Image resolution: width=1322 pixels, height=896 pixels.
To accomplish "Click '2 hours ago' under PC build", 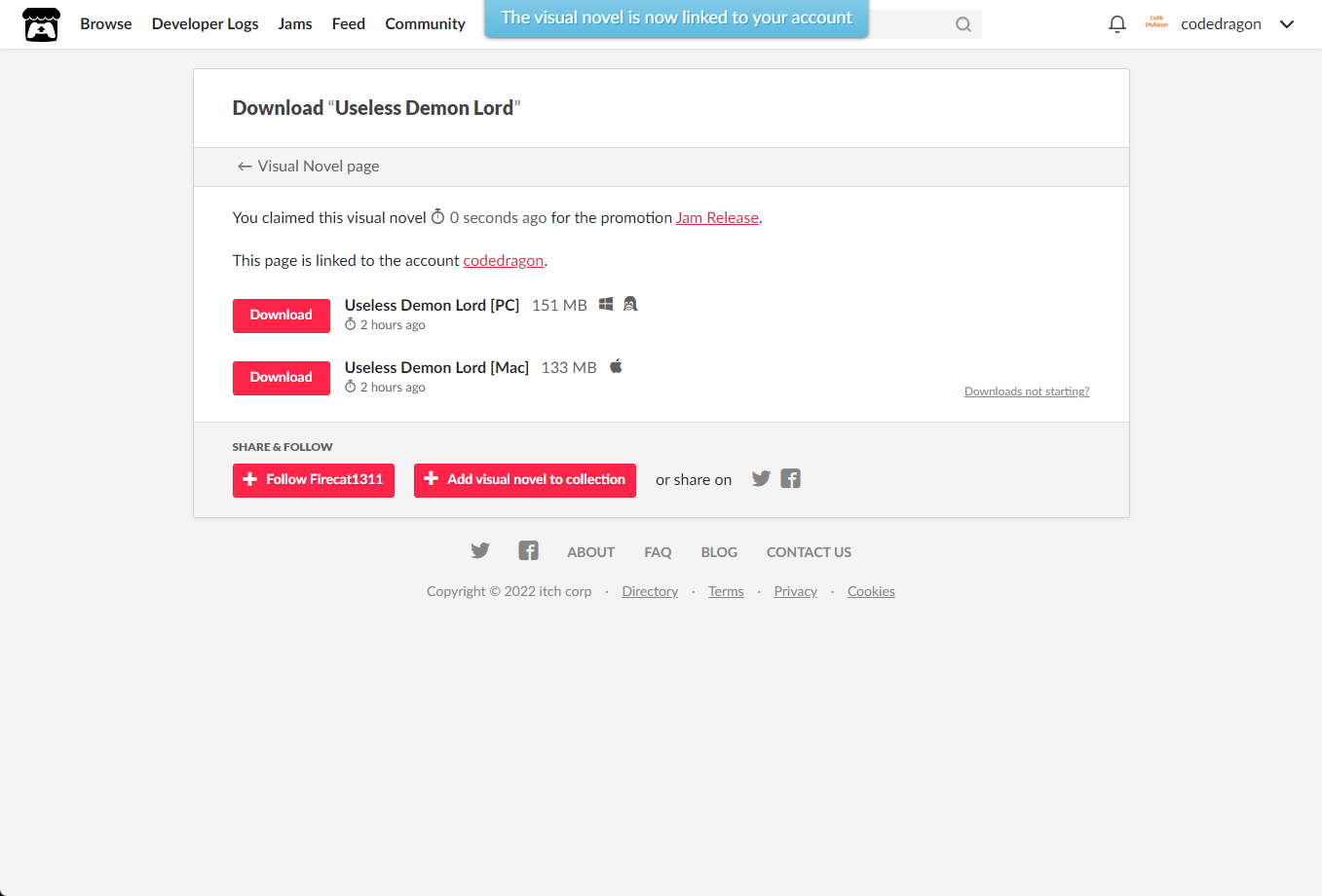I will coord(393,325).
